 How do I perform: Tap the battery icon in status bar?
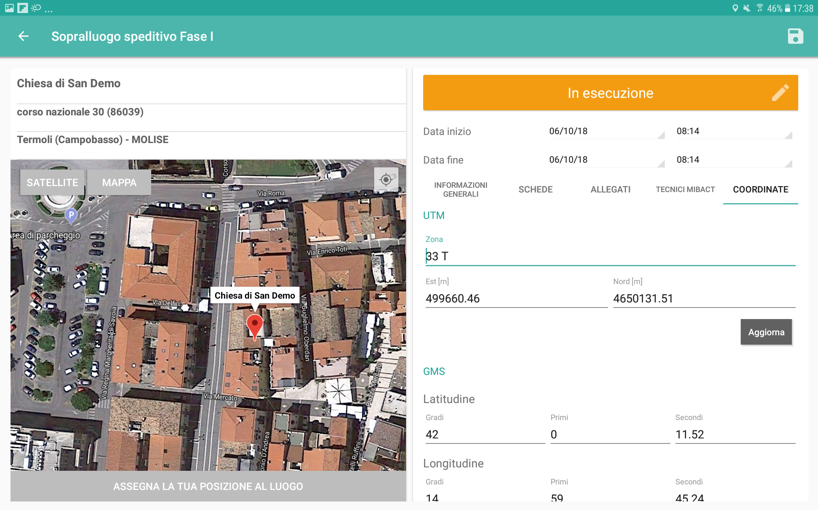(788, 8)
